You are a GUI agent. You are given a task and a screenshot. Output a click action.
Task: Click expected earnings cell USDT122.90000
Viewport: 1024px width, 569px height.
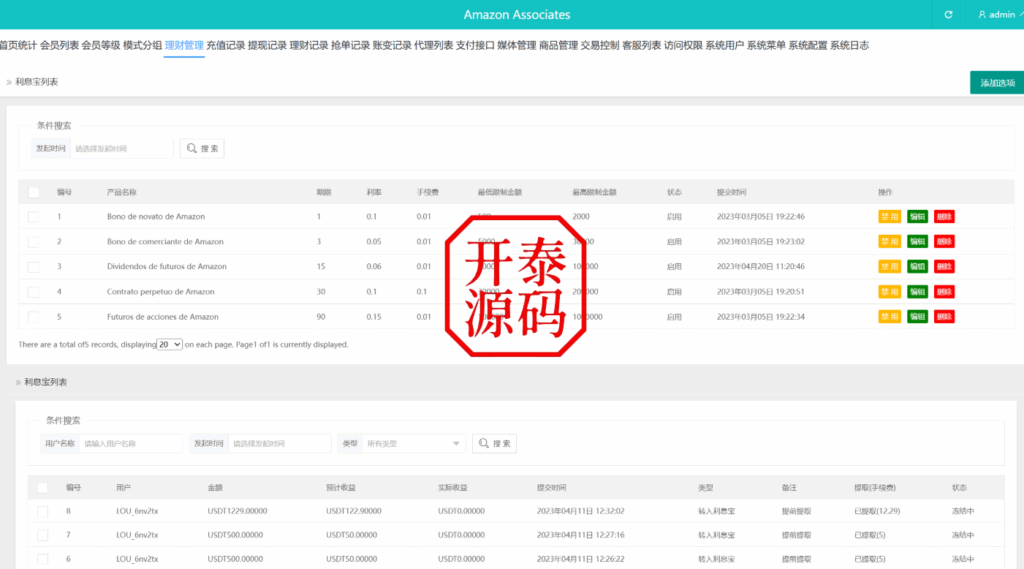[353, 512]
